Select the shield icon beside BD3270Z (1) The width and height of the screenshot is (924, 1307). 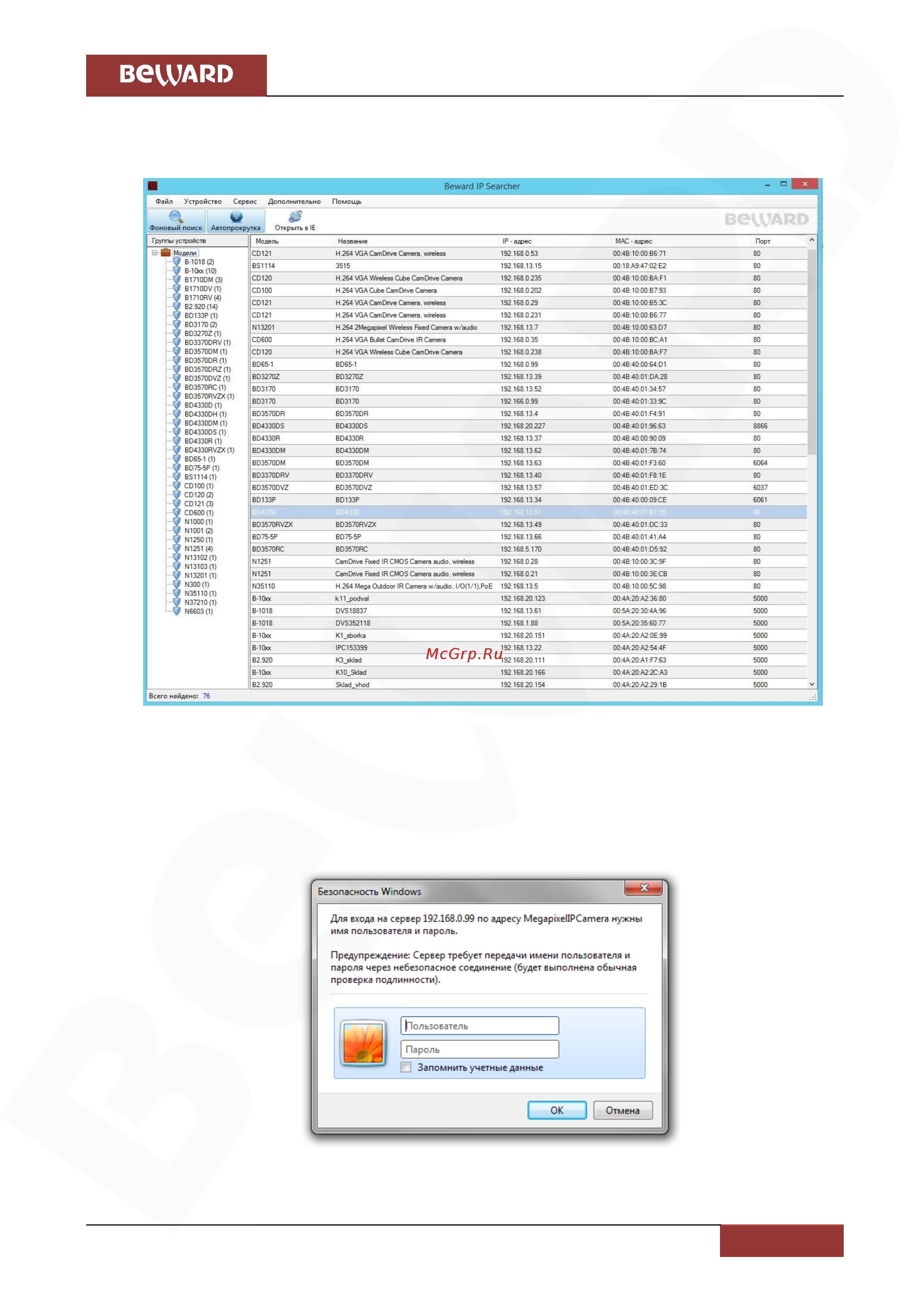[177, 334]
